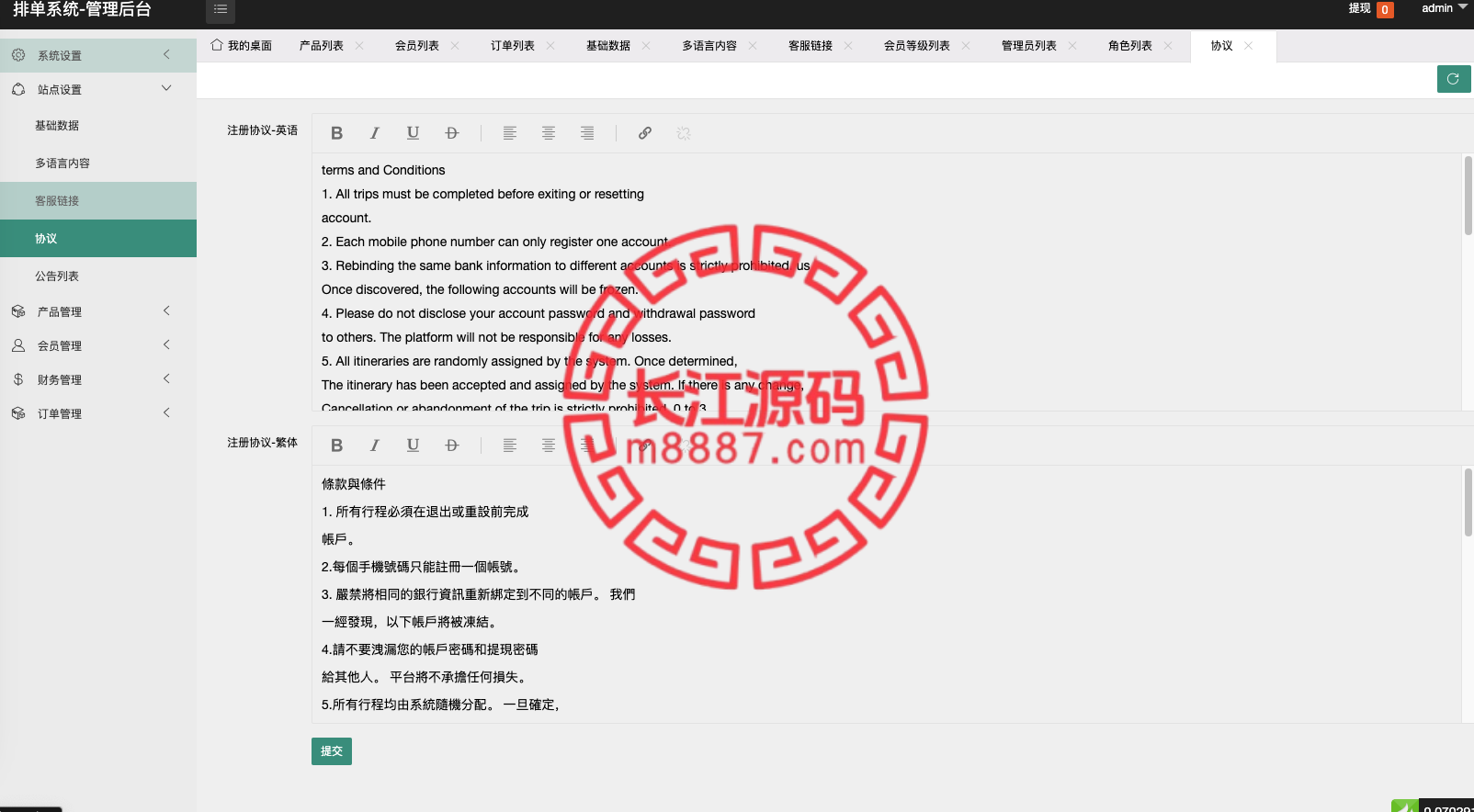
Task: Open the admin user dropdown
Action: 1444,8
